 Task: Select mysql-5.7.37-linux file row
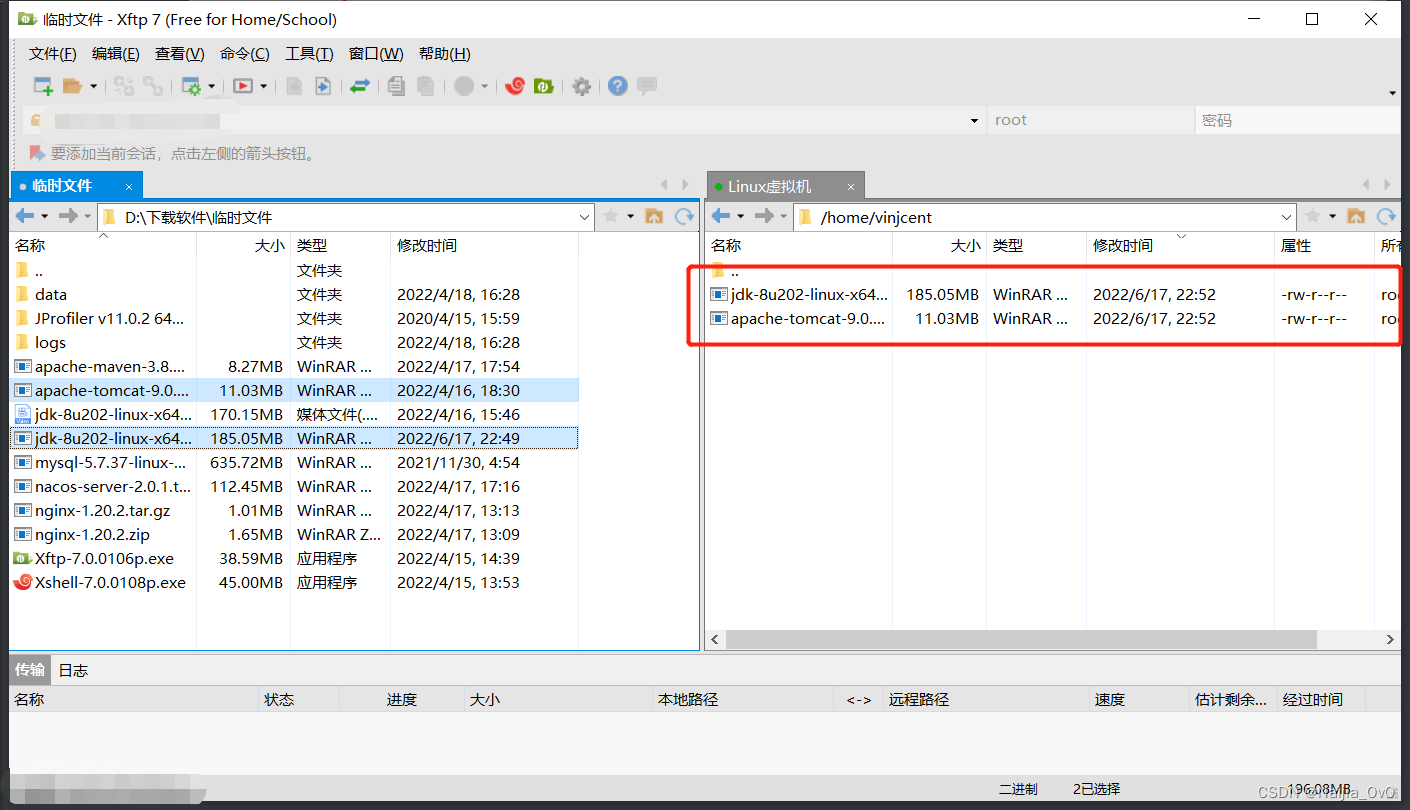294,462
